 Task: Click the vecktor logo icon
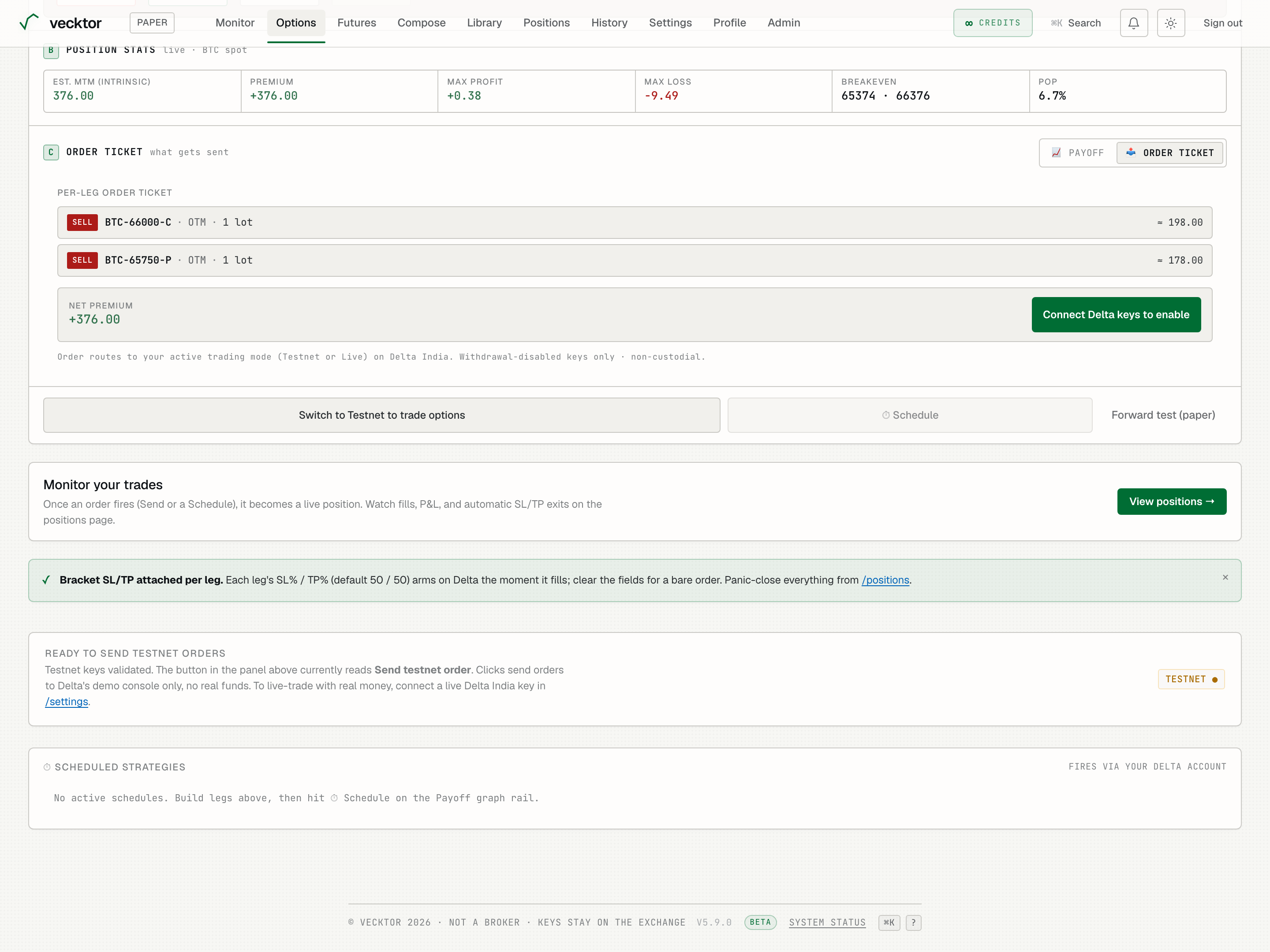pyautogui.click(x=29, y=22)
